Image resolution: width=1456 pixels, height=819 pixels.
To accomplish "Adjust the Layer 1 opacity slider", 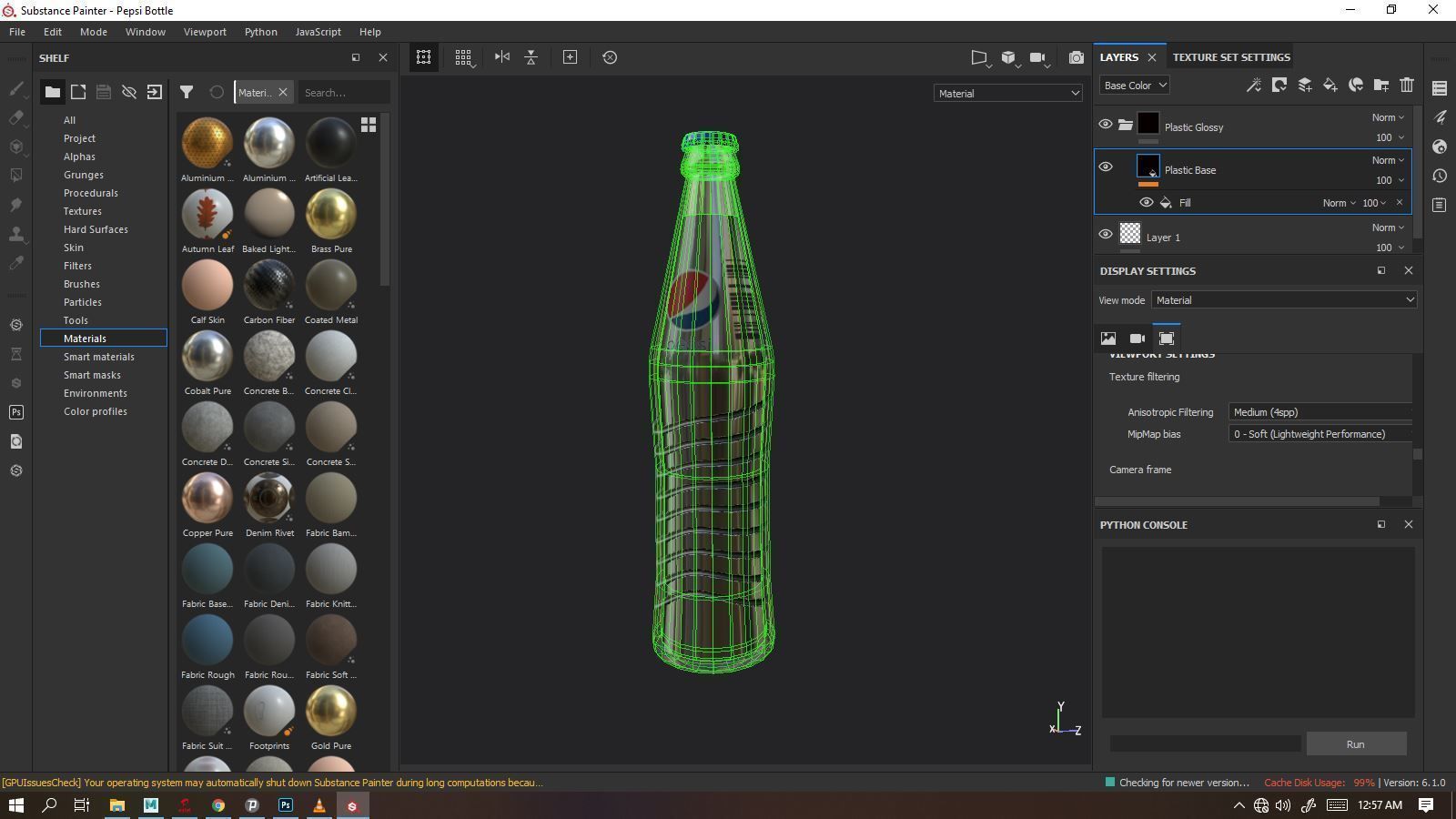I will 1389,248.
